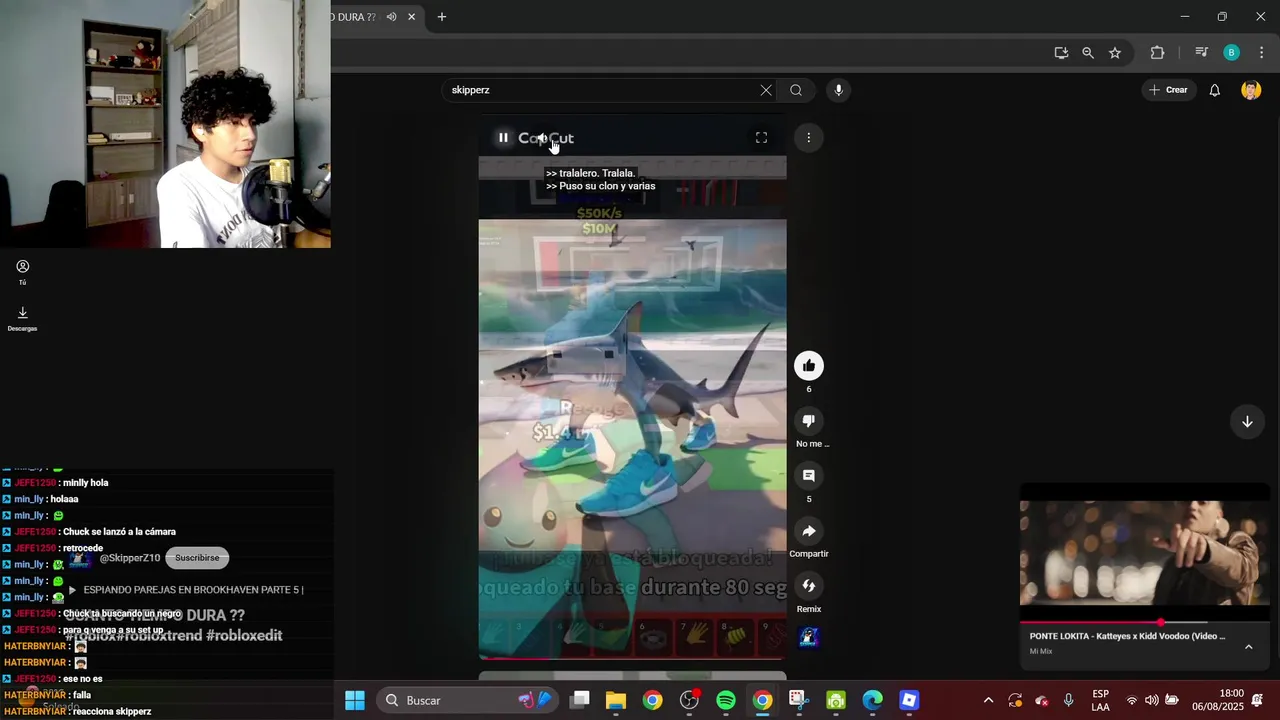The image size is (1280, 720).
Task: Install app icon in address bar
Action: coord(1061,53)
